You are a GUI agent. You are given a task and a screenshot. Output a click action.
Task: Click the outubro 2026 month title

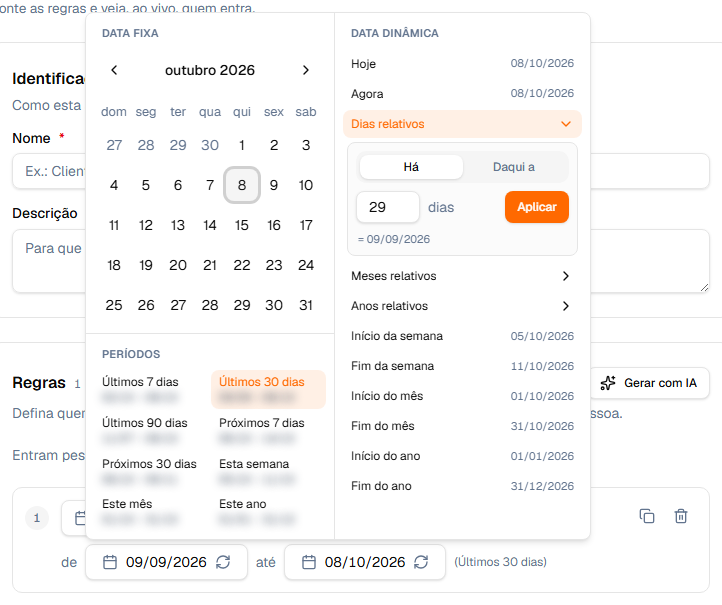(210, 70)
